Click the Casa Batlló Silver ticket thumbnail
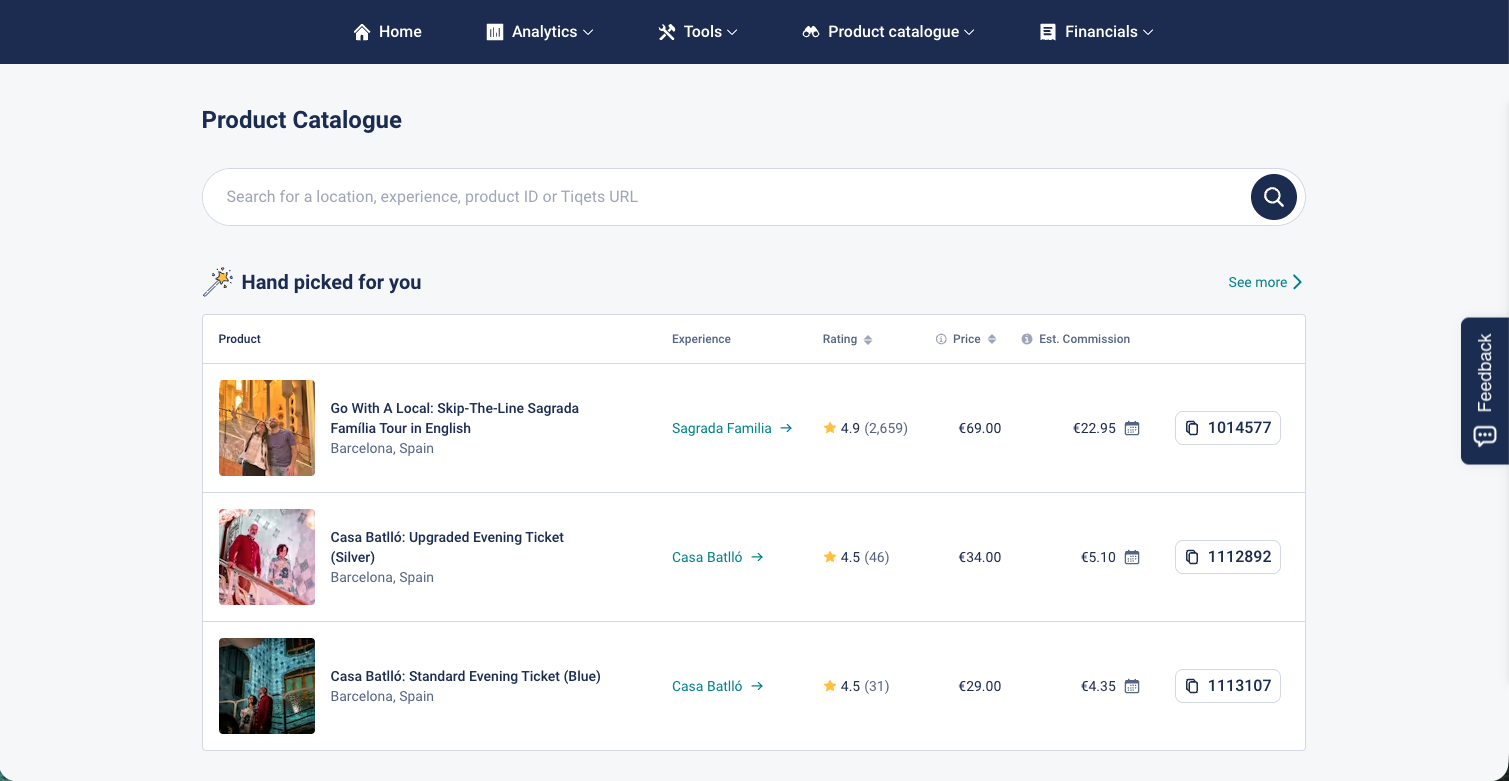 (x=267, y=557)
